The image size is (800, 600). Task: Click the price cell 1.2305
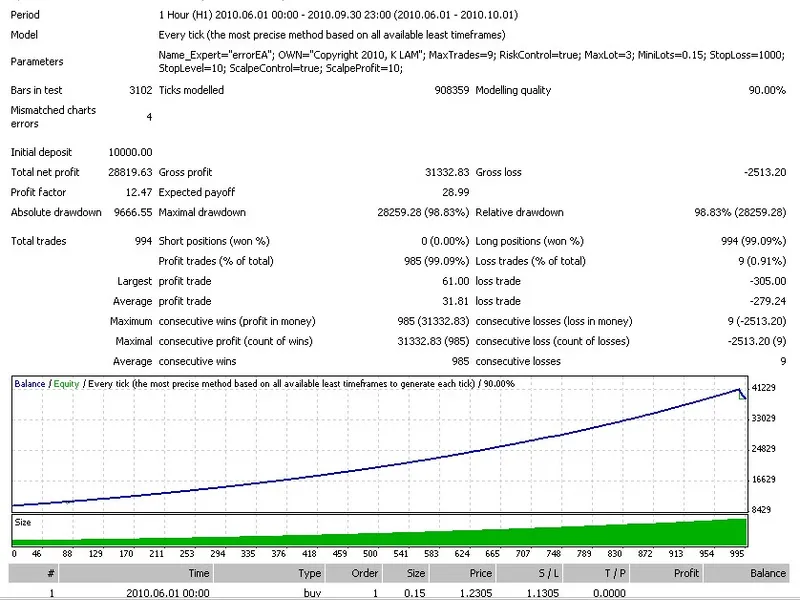(476, 593)
